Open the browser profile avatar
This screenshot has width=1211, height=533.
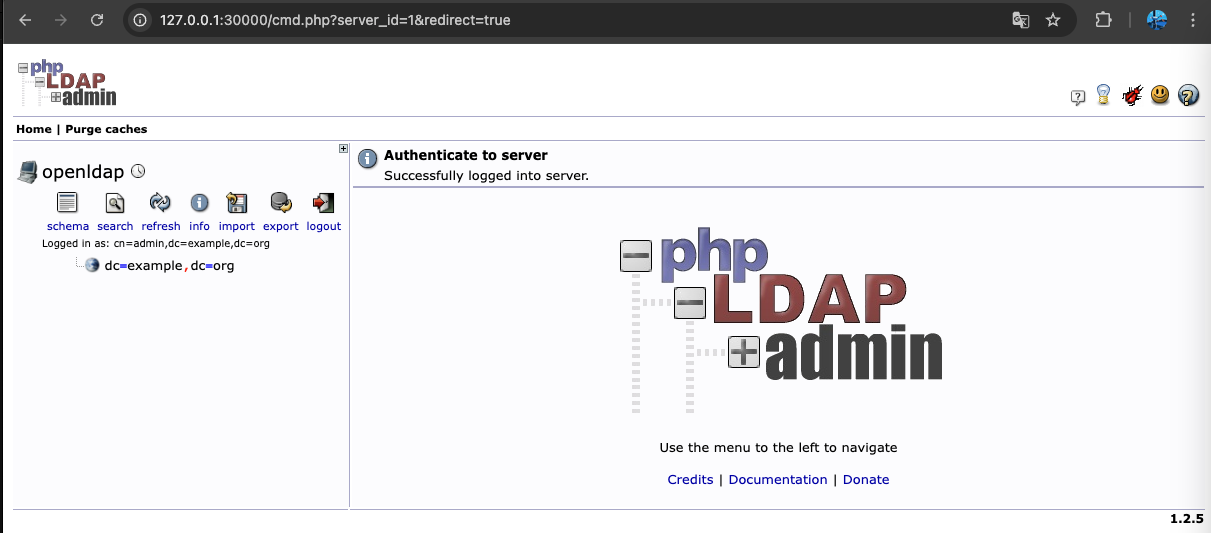click(1157, 20)
